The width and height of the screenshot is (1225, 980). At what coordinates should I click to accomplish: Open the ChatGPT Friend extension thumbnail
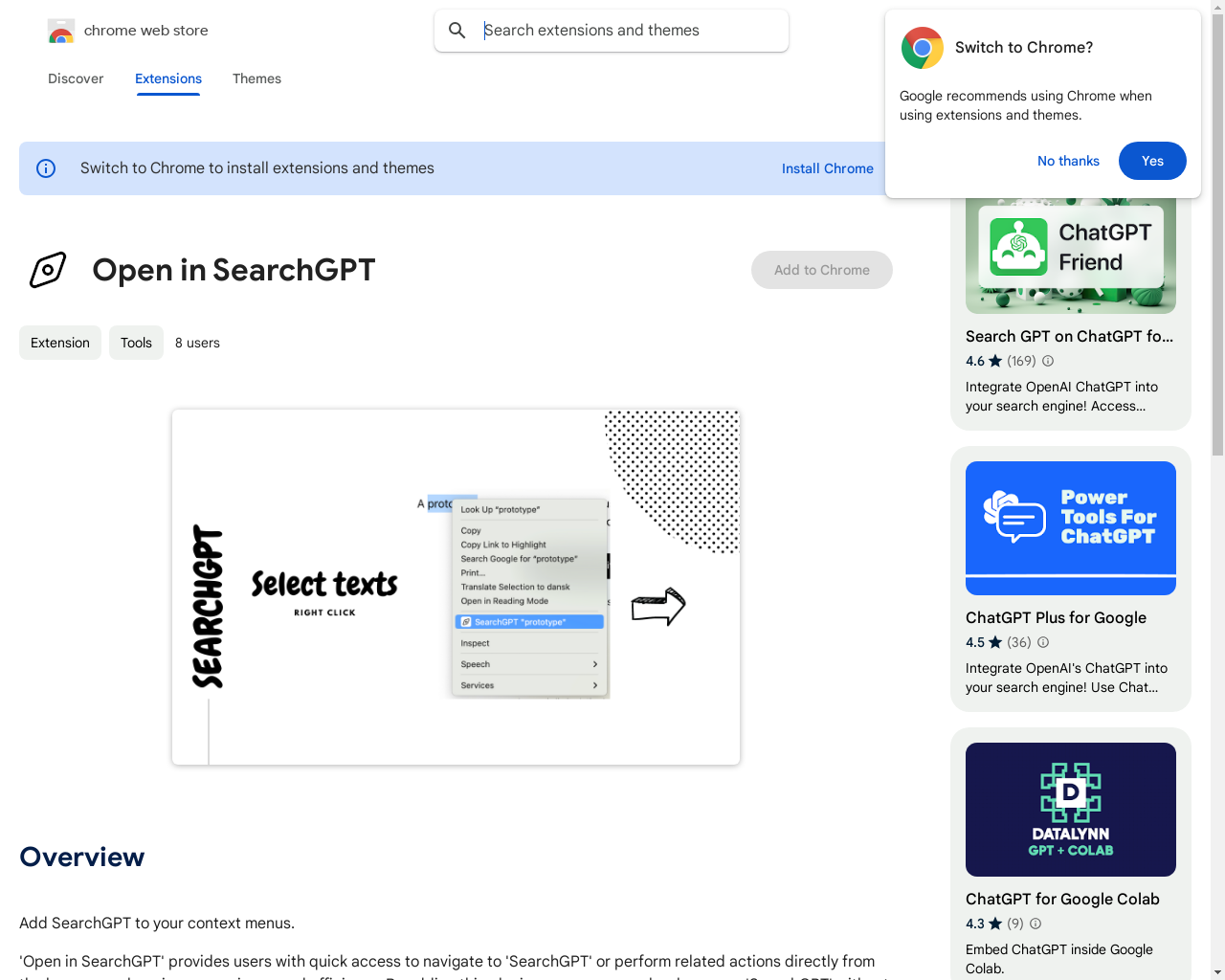coord(1071,255)
